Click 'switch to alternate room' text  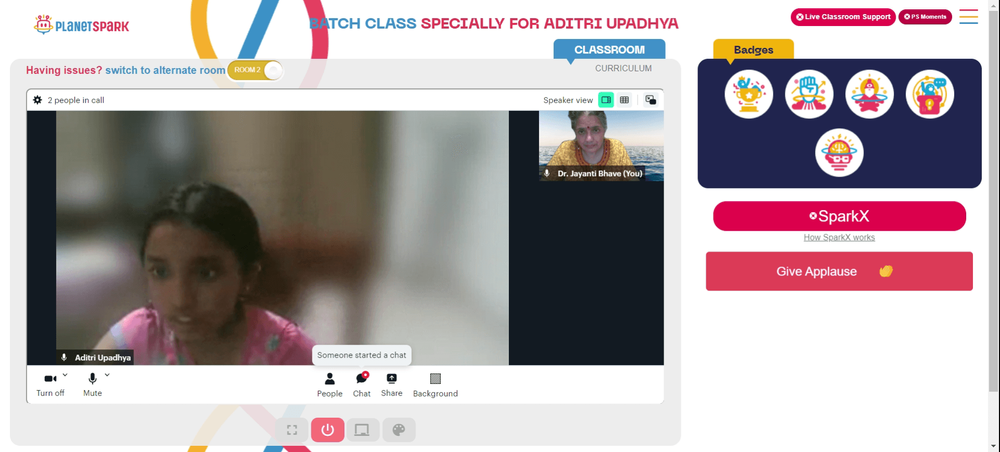tap(165, 70)
